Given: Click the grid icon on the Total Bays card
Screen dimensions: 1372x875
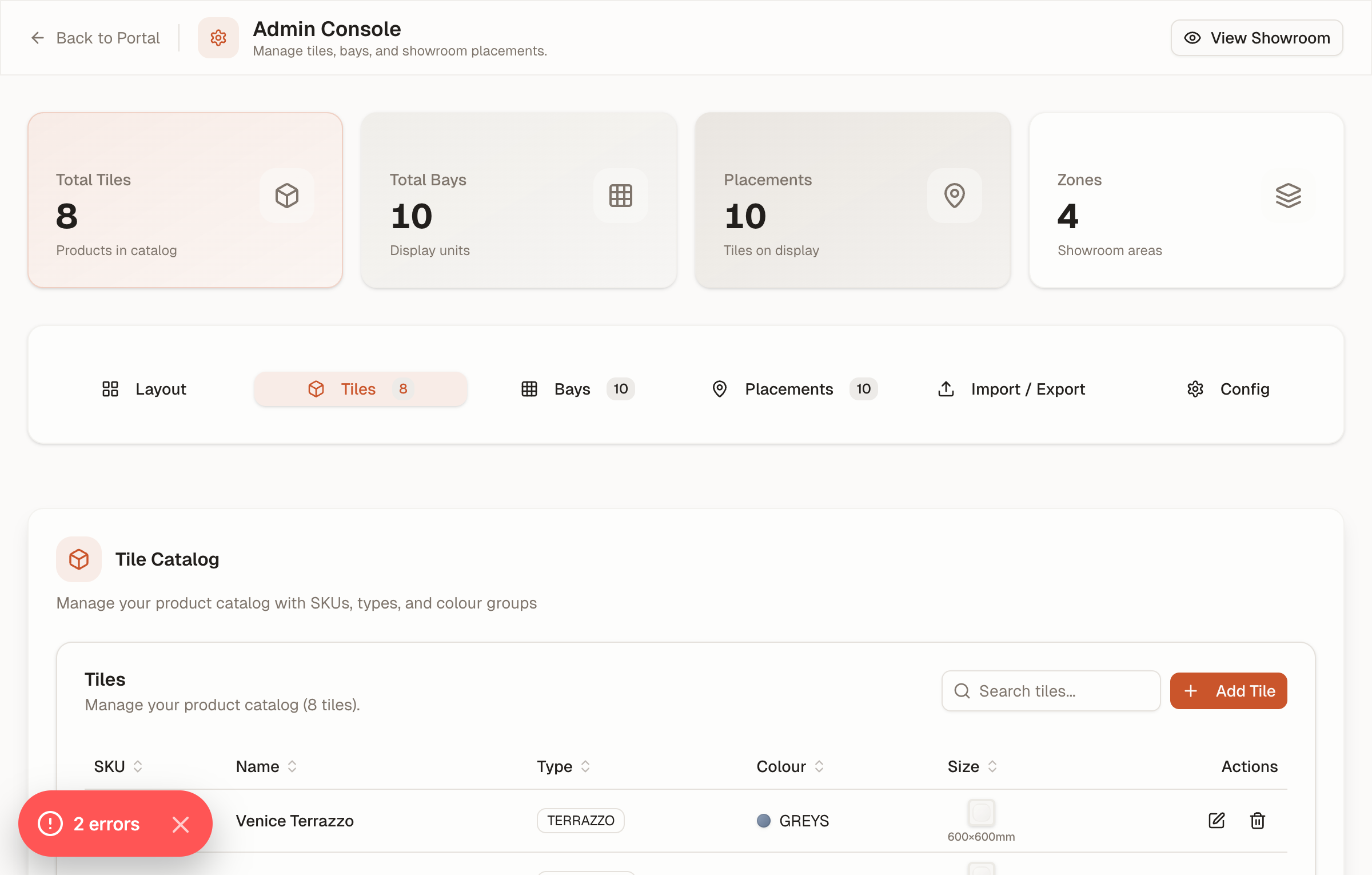Looking at the screenshot, I should (620, 196).
